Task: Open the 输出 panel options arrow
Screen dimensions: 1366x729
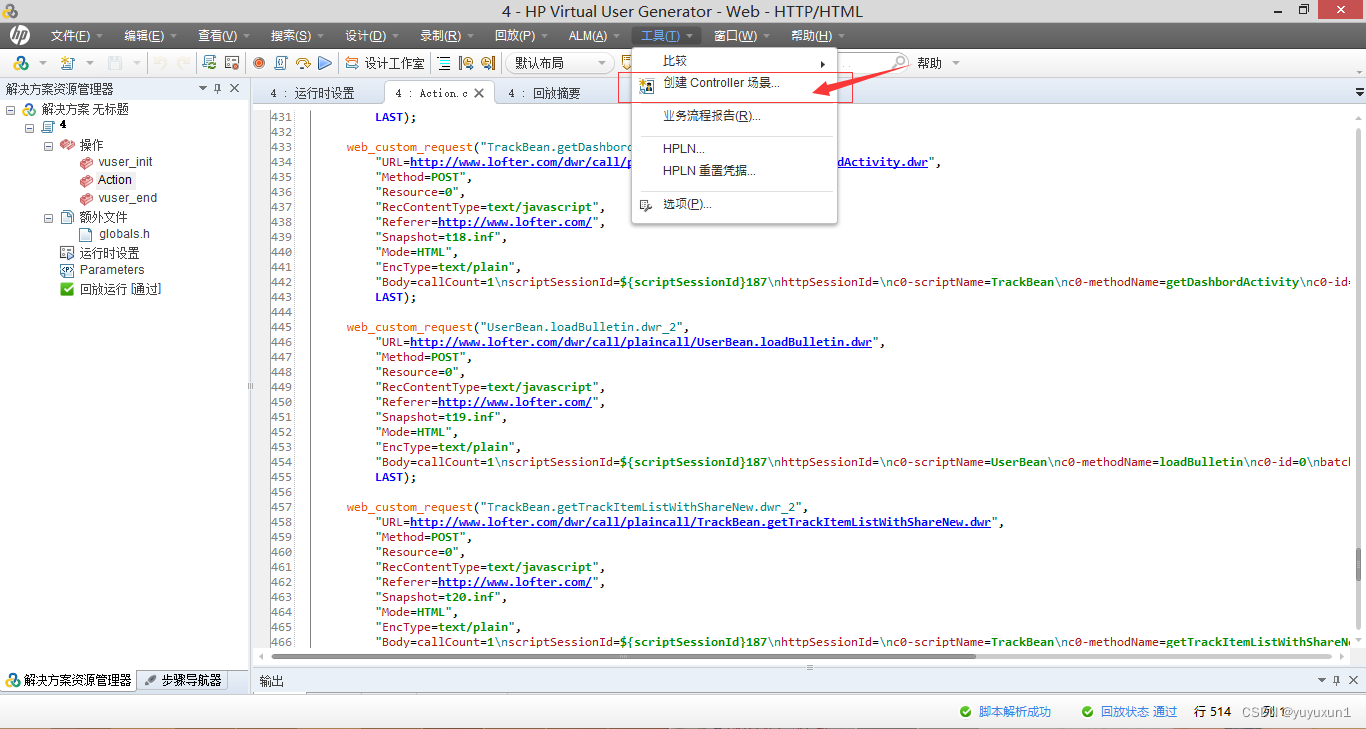Action: pyautogui.click(x=1321, y=681)
